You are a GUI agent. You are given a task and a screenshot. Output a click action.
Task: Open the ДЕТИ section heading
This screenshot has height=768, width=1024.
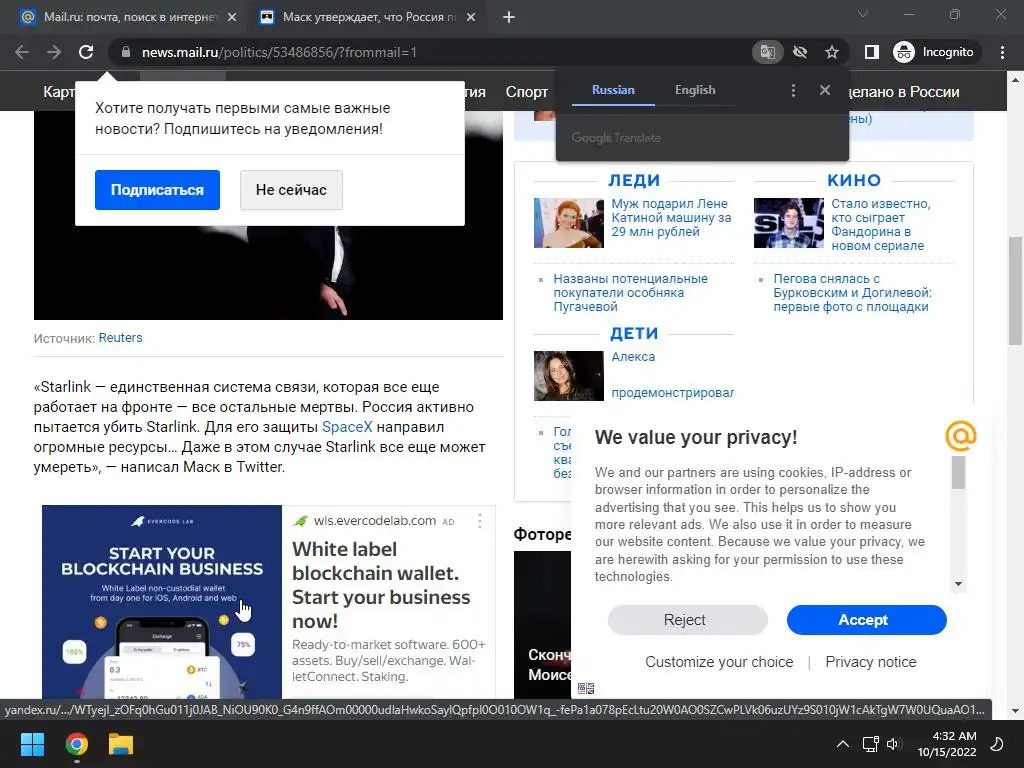(634, 334)
